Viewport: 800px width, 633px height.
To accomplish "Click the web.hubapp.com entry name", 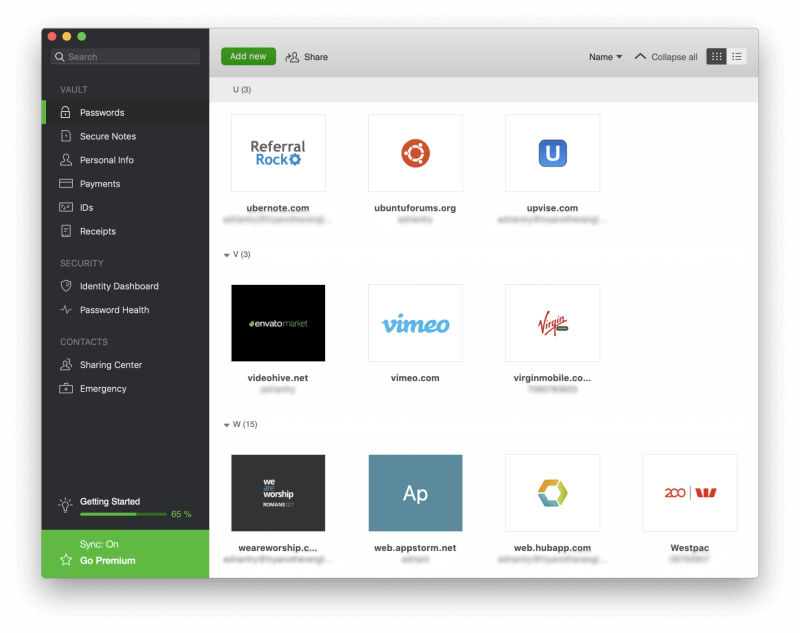I will (553, 548).
